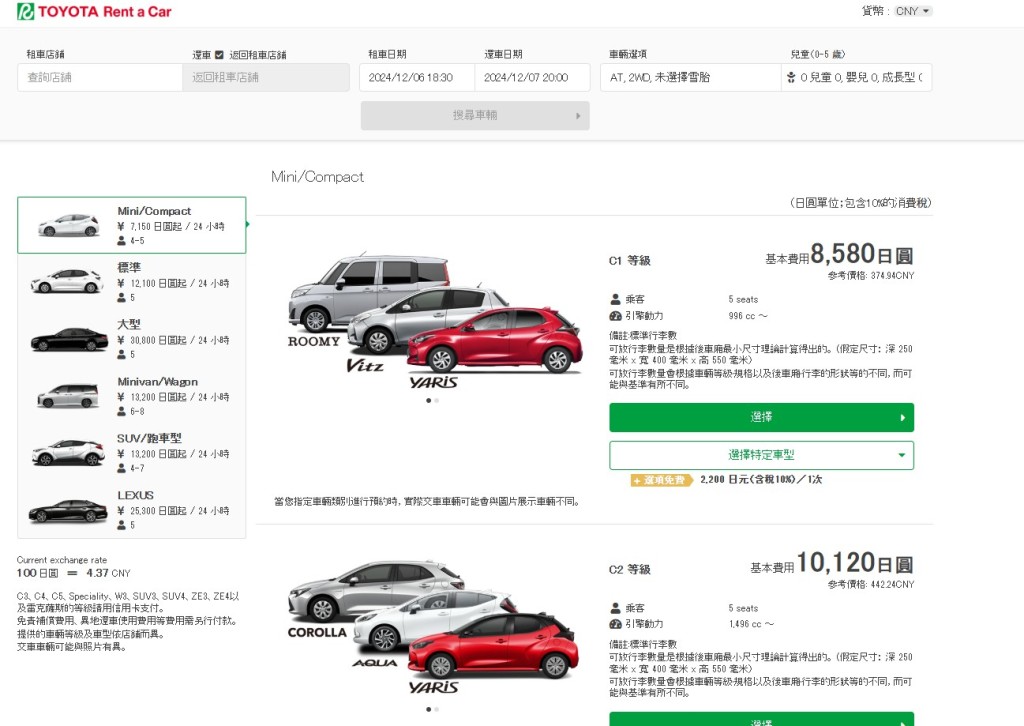Select the Minivan/Wagon category tab
Viewport: 1024px width, 726px height.
click(x=132, y=396)
